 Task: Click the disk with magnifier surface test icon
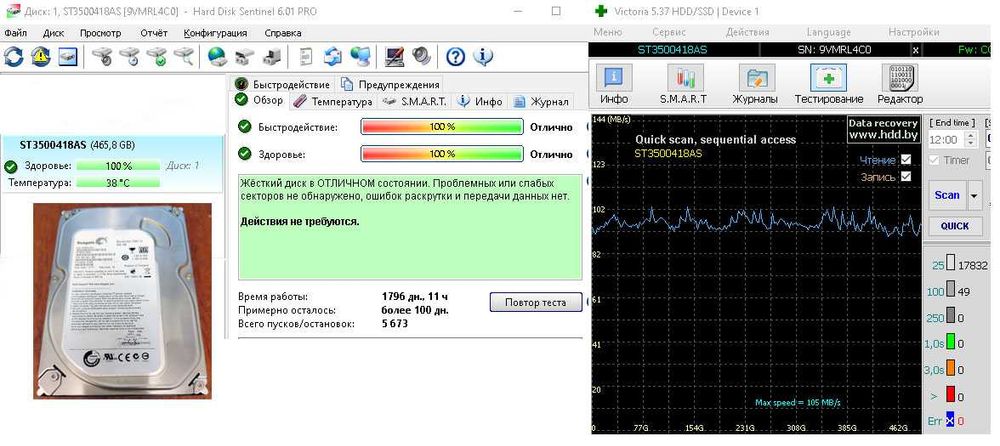coord(183,57)
